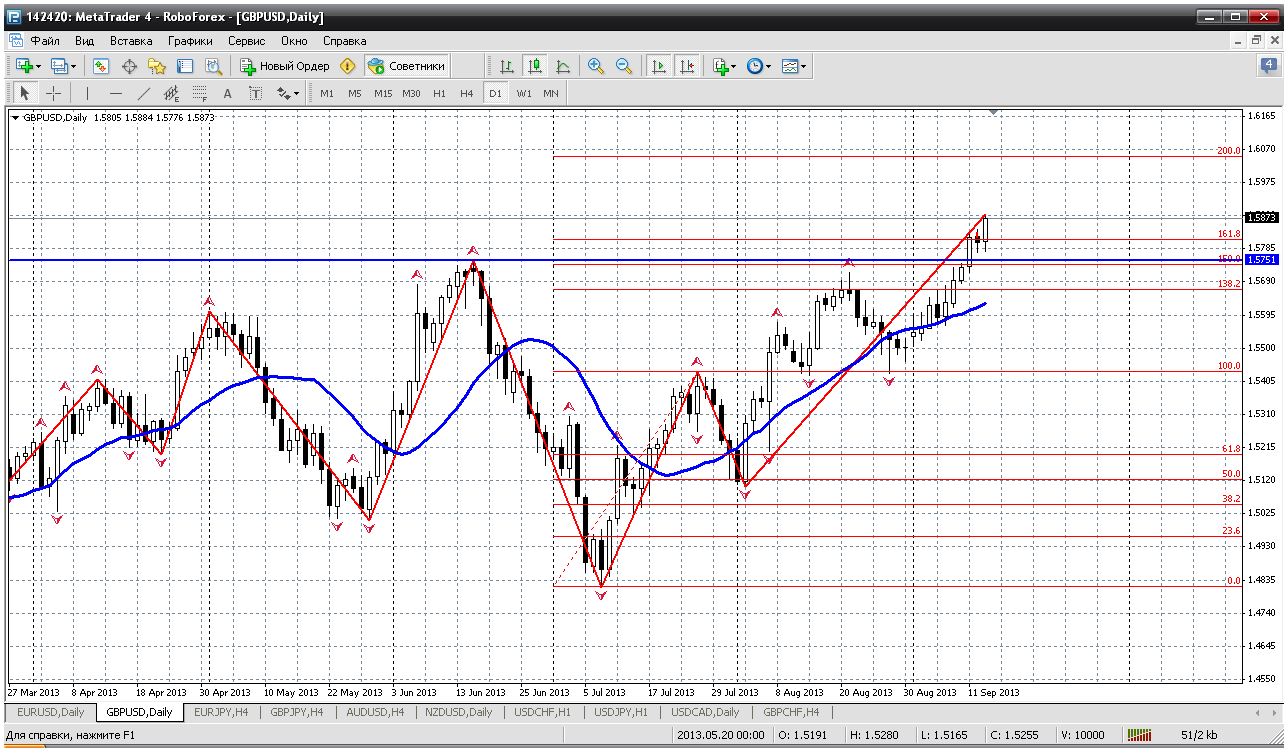
Task: Click the chart shift triangle marker
Action: point(993,111)
